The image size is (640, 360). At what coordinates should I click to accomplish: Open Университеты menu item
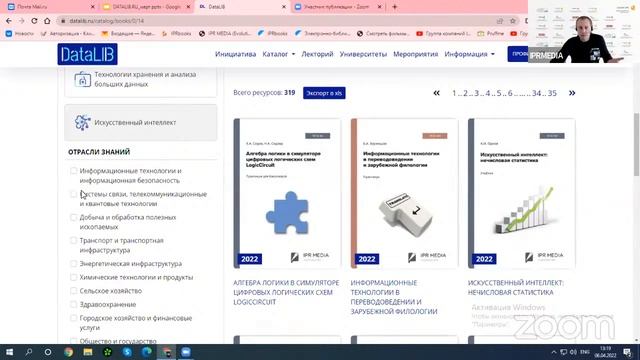(x=363, y=54)
